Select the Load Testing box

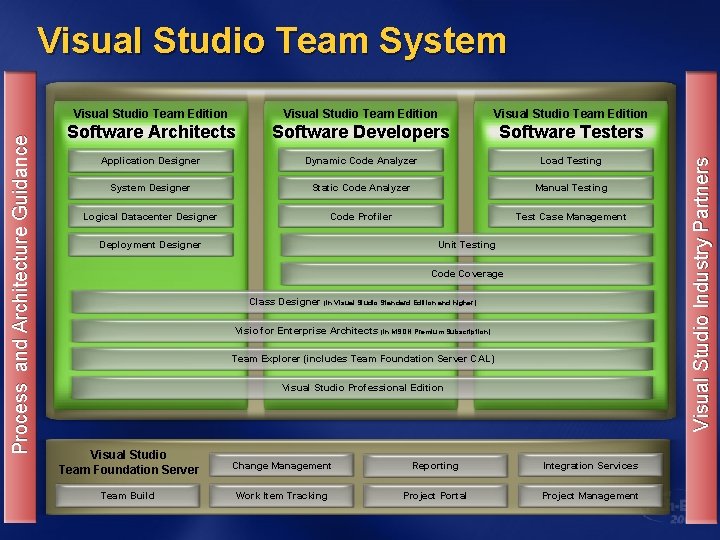tap(571, 161)
